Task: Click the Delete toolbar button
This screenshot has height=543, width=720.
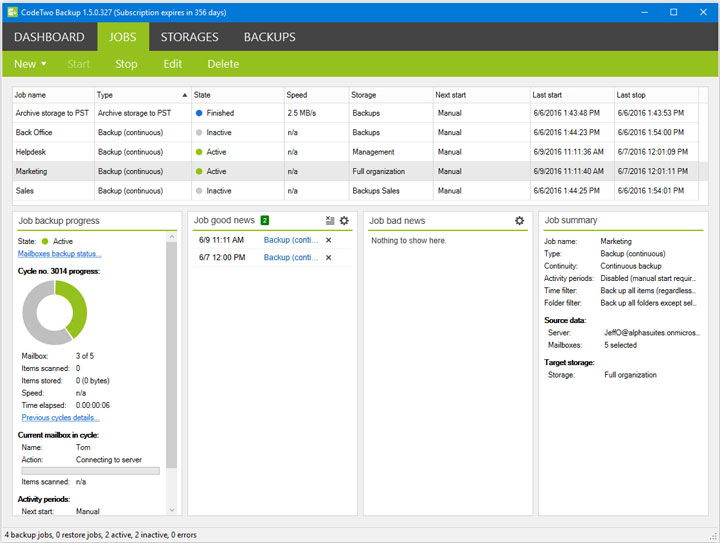Action: coord(223,64)
